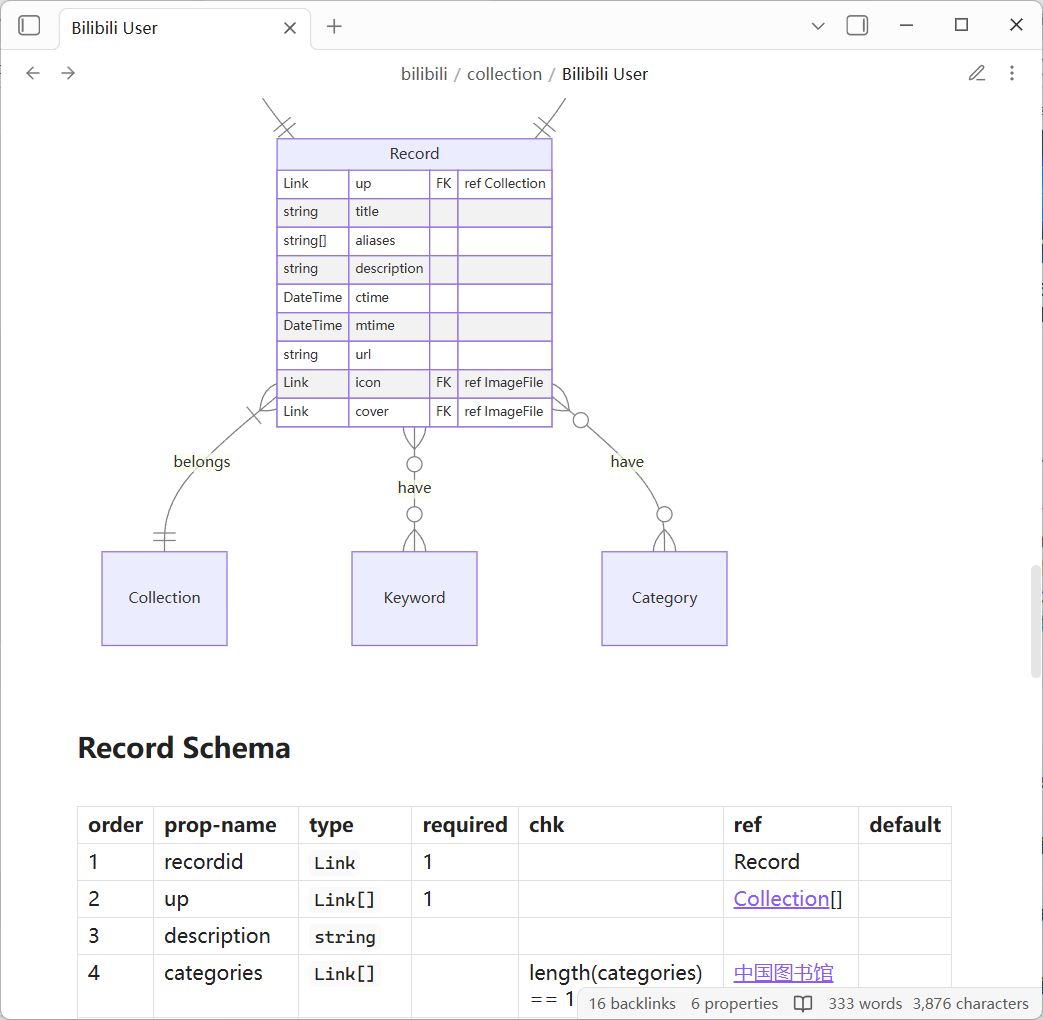The image size is (1043, 1020).
Task: Click the bilibili breadcrumb folder
Action: click(424, 74)
